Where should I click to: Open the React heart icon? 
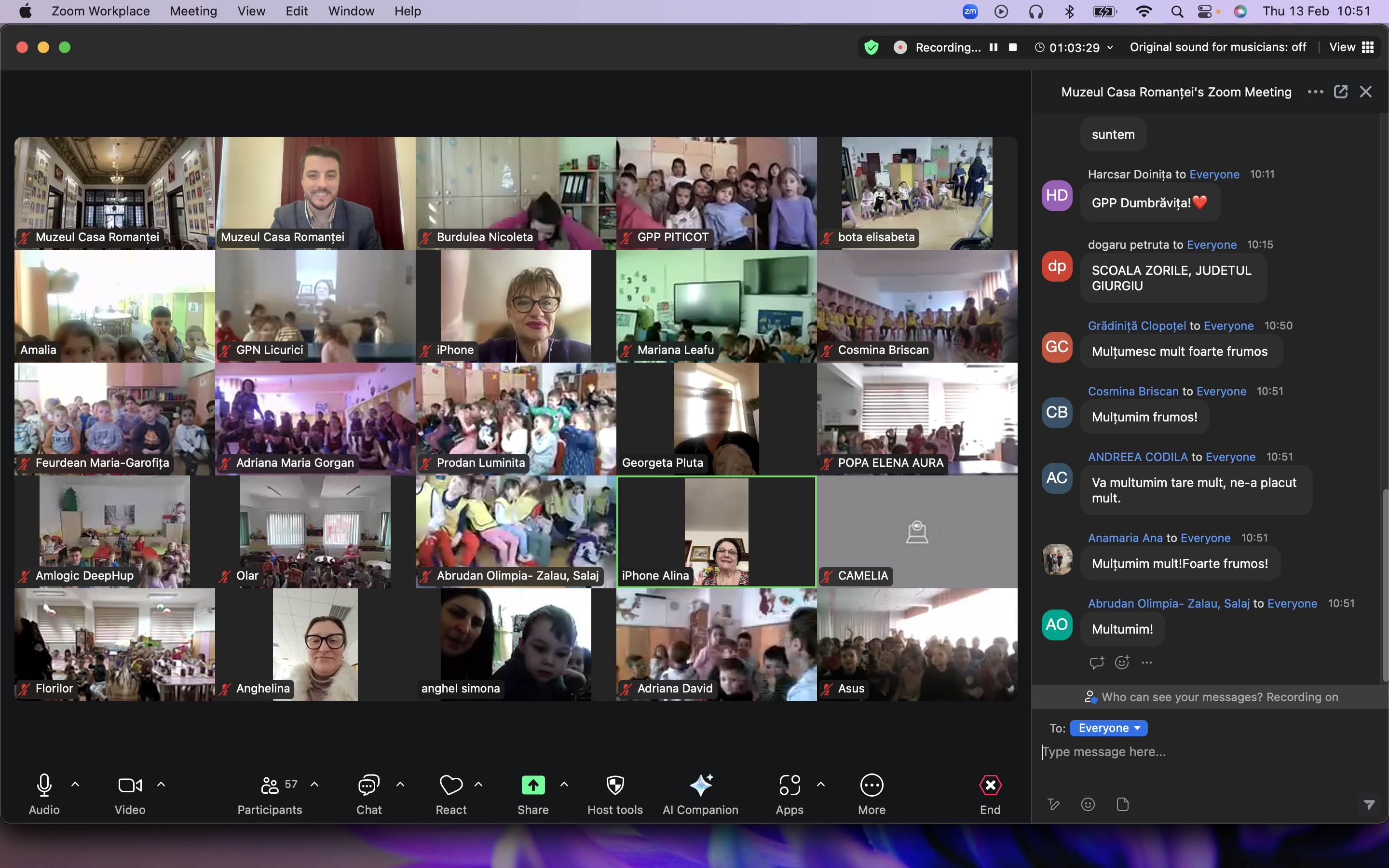point(450,786)
